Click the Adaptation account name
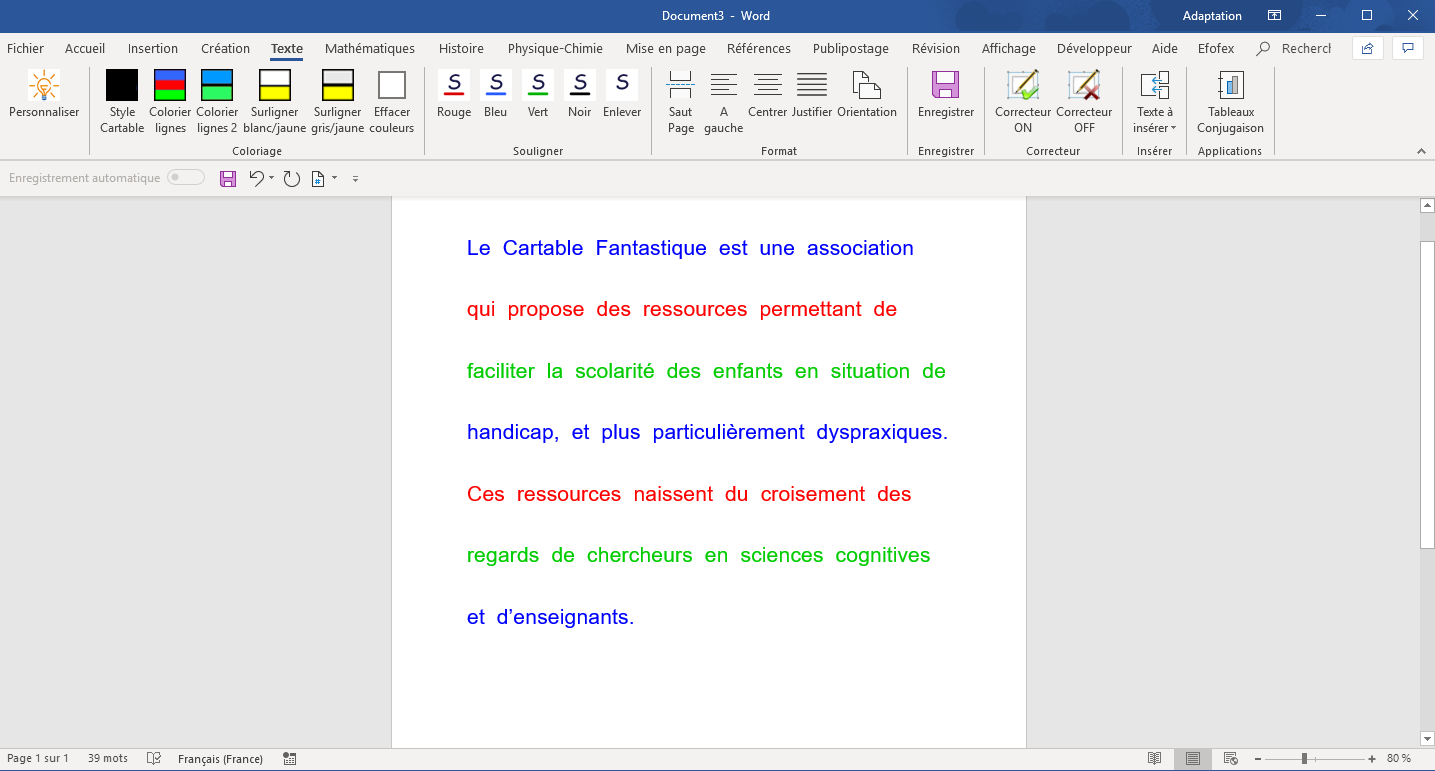The width and height of the screenshot is (1435, 771). coord(1212,15)
